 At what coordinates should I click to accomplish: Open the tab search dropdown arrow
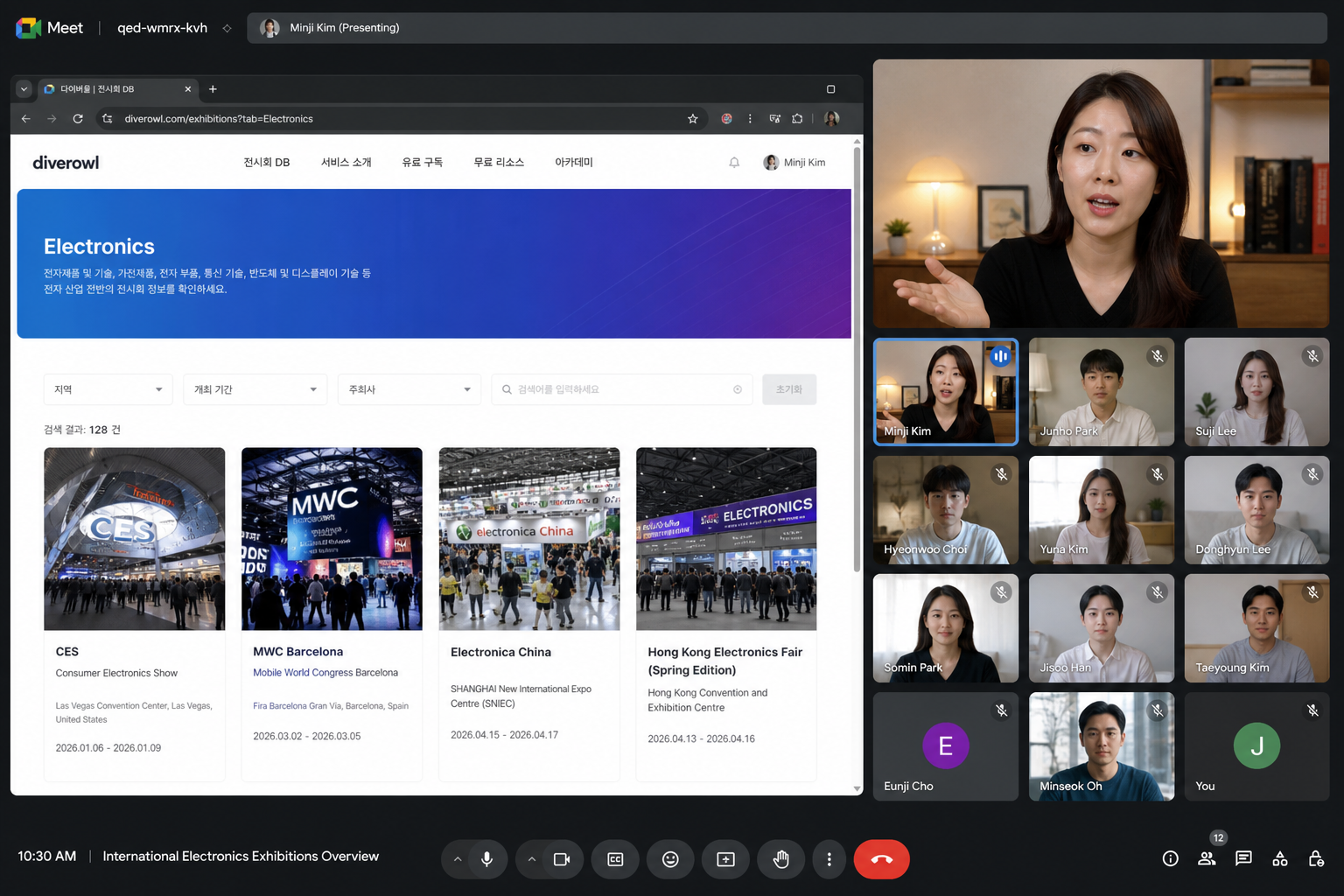pyautogui.click(x=24, y=89)
